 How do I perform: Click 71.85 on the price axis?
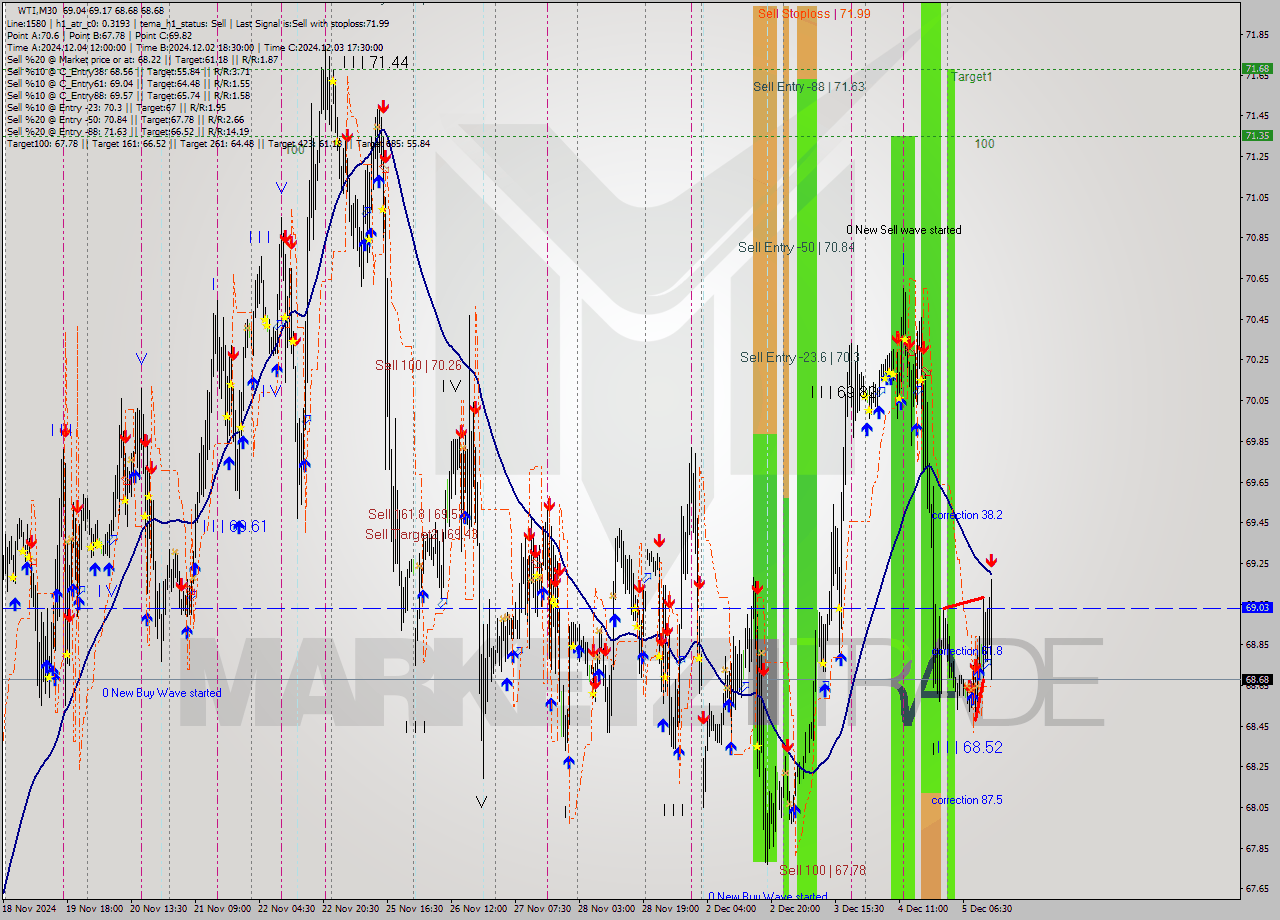click(x=1257, y=35)
